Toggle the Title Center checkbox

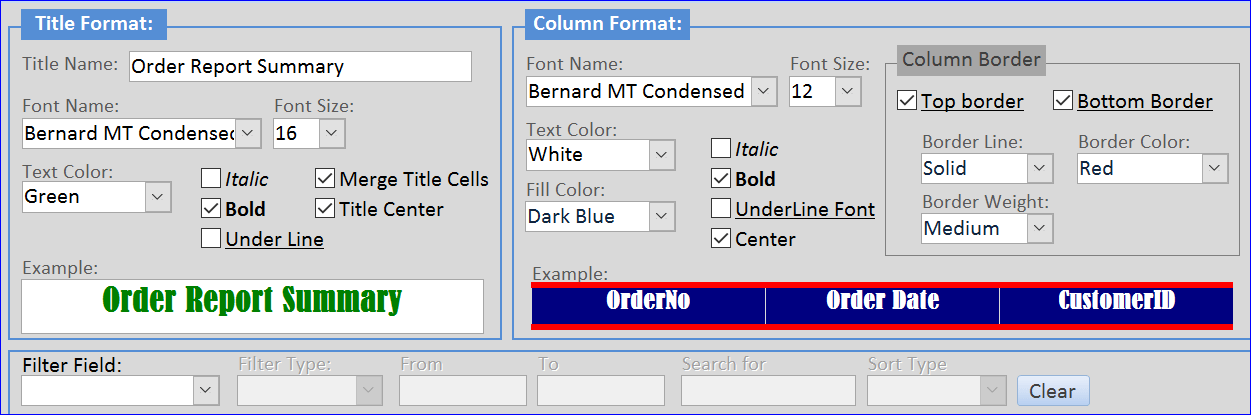click(325, 209)
